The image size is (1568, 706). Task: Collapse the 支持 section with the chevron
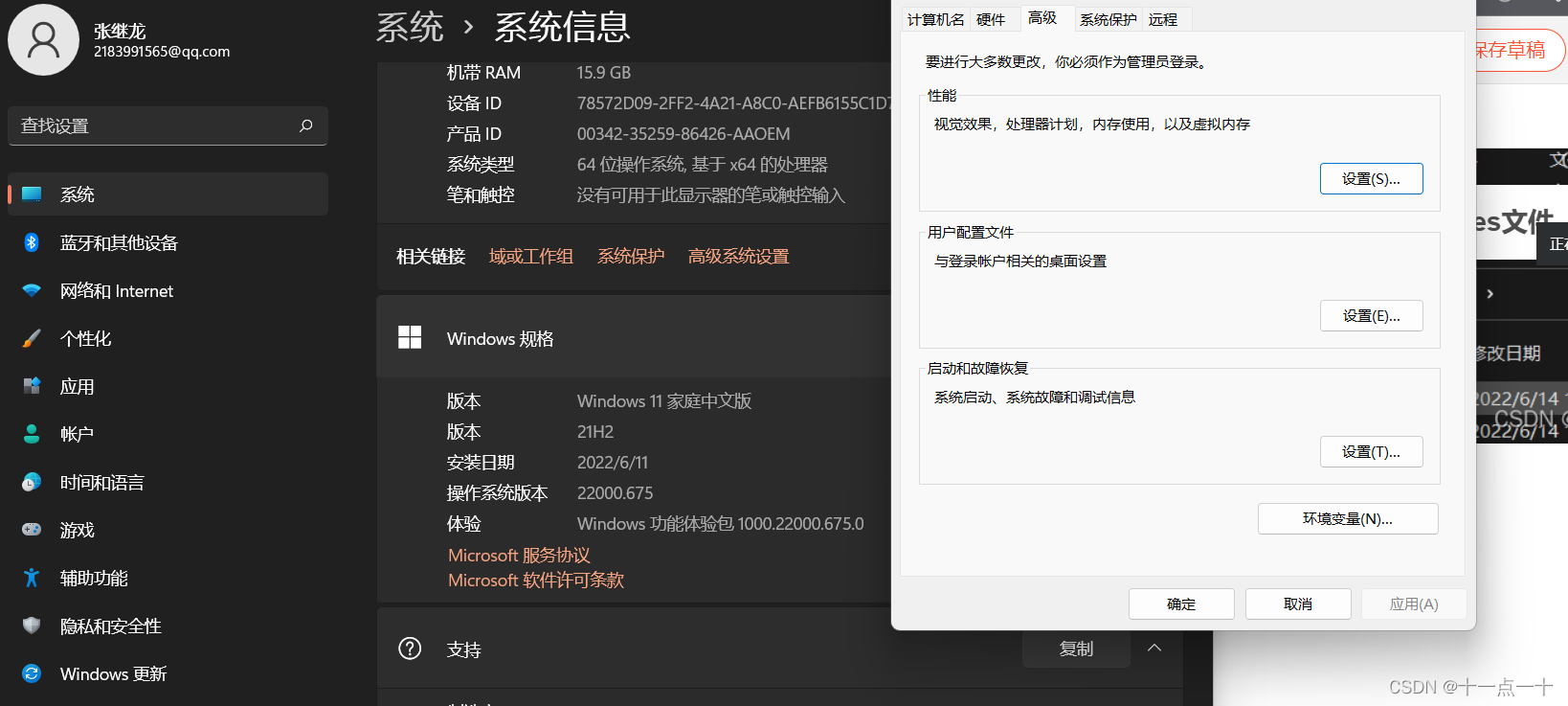1154,648
